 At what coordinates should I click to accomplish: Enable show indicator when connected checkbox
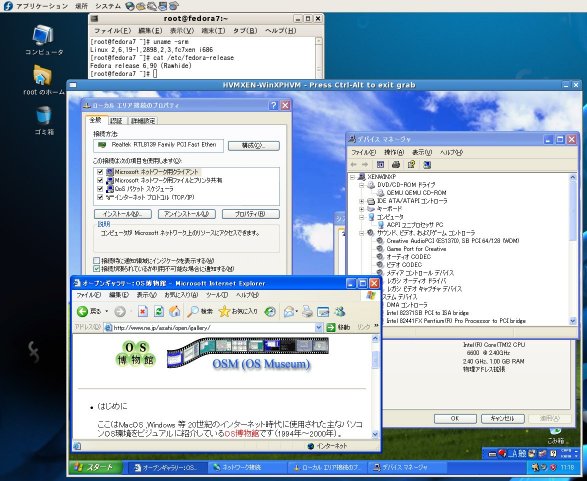coord(97,261)
